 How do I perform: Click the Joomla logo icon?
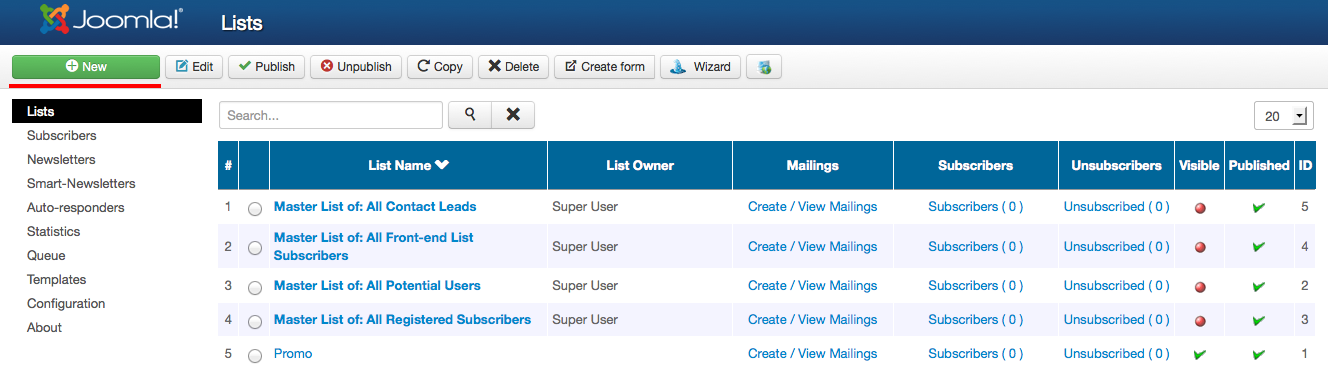pyautogui.click(x=55, y=19)
